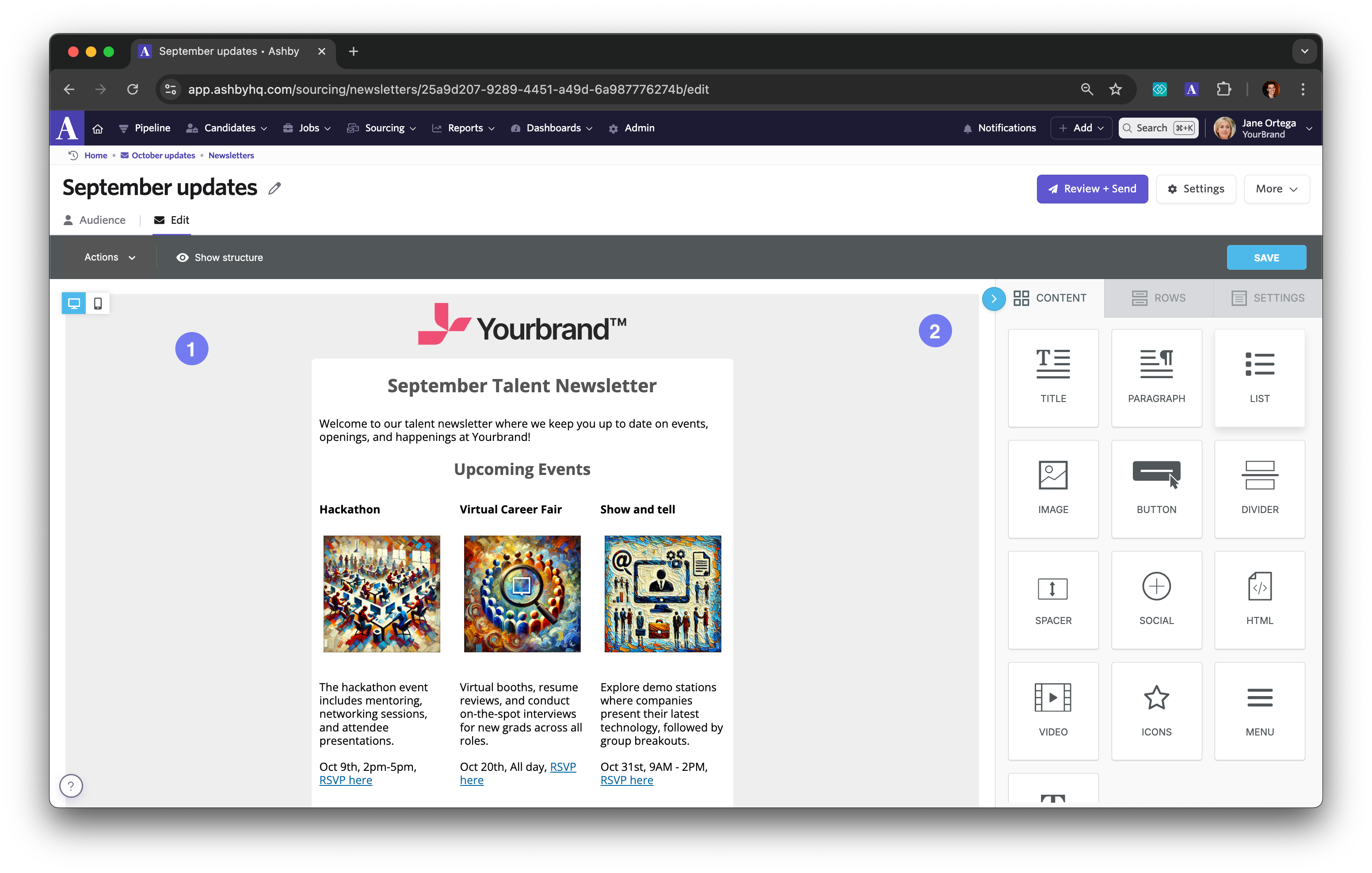The image size is (1372, 873).
Task: Select the List content block
Action: (1259, 378)
